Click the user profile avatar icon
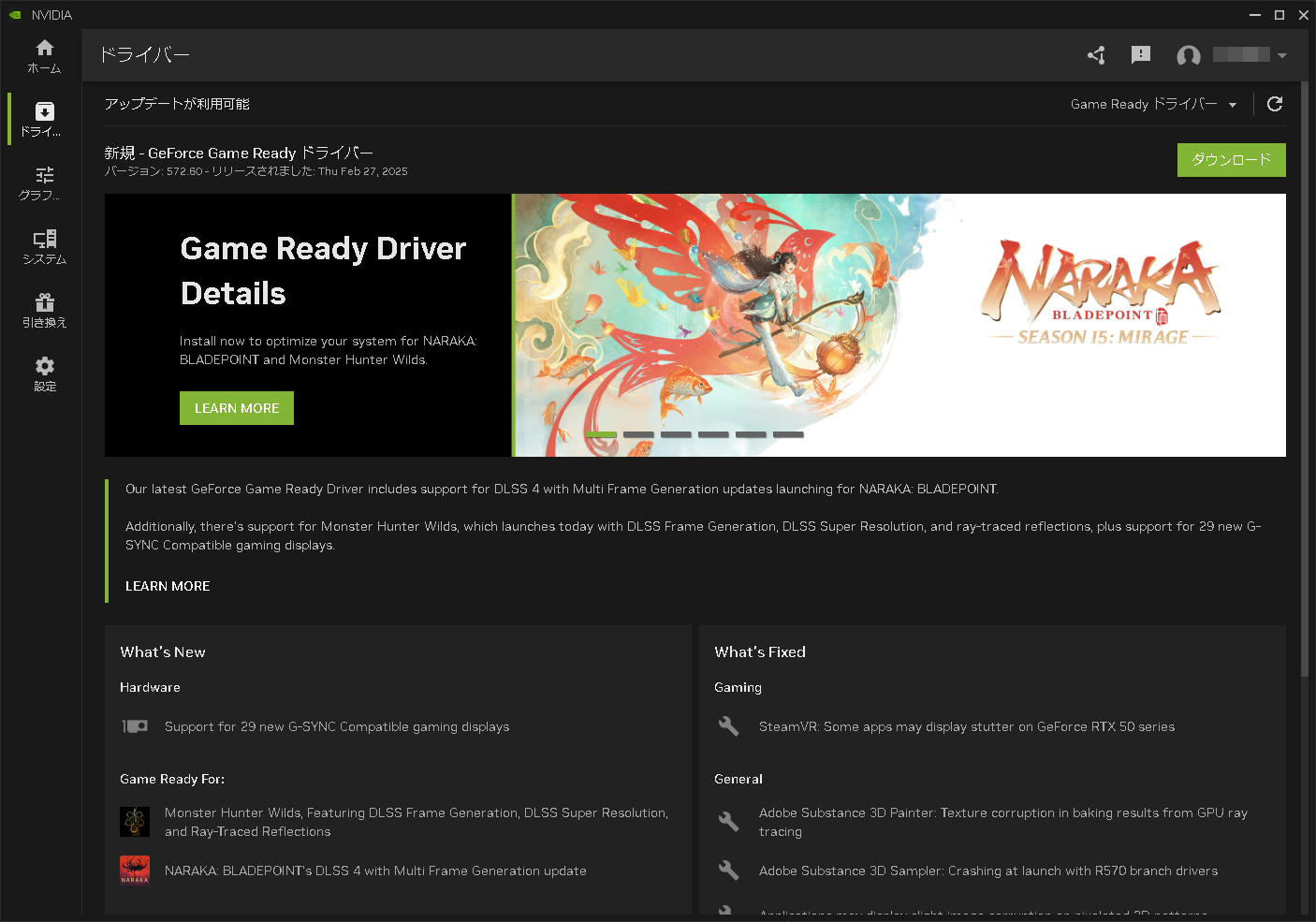The image size is (1316, 922). [1189, 55]
